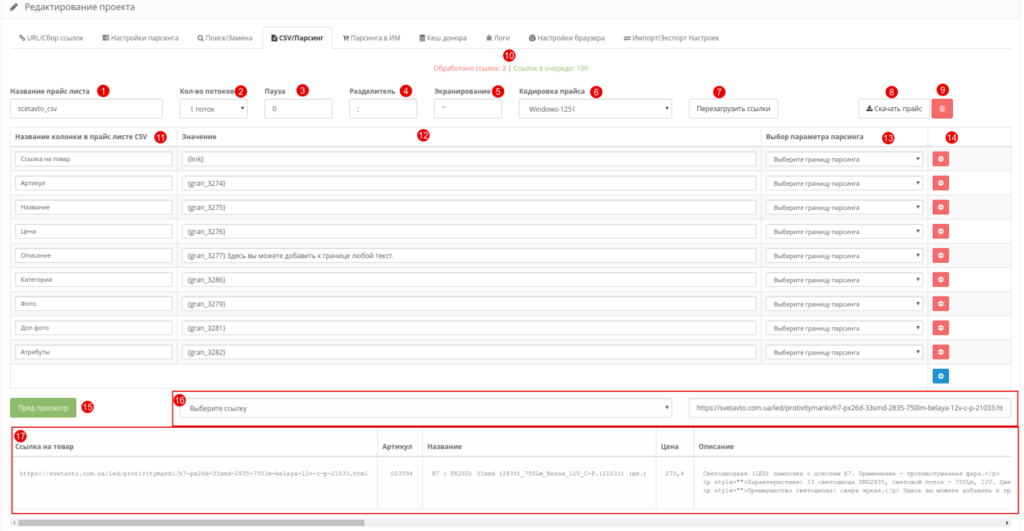
Task: Open parsing boundary dropdown for Артикул
Action: (x=844, y=183)
